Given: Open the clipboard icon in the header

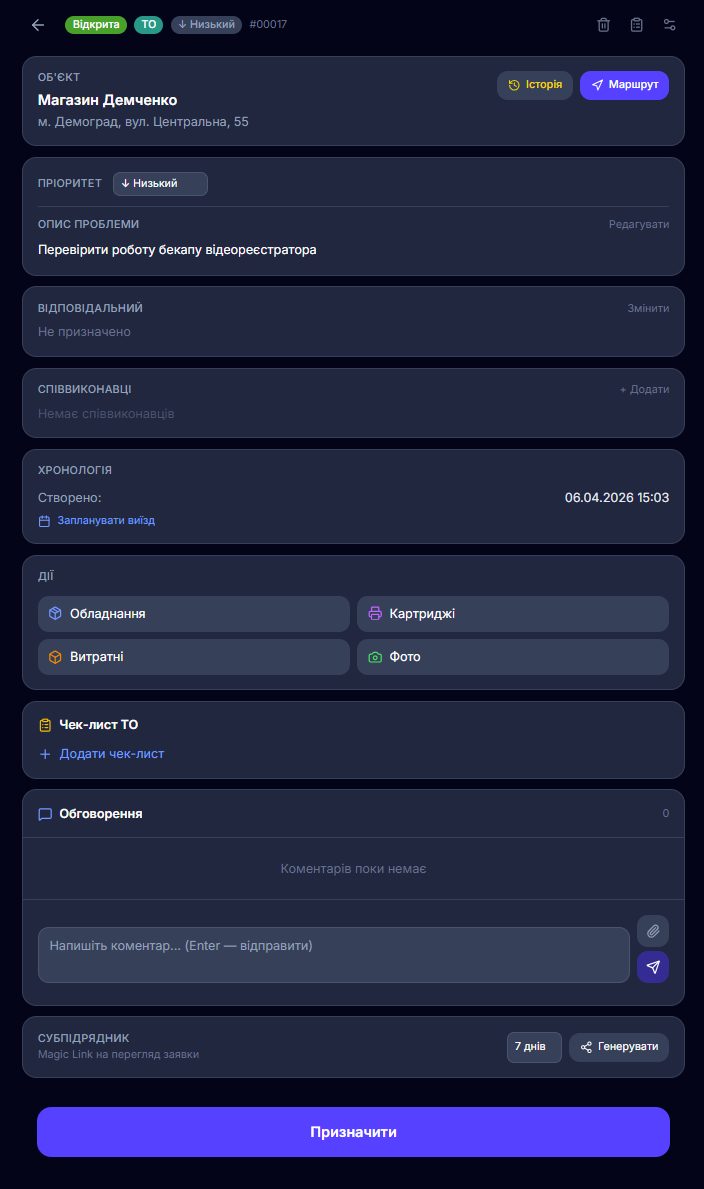Looking at the screenshot, I should (x=636, y=25).
